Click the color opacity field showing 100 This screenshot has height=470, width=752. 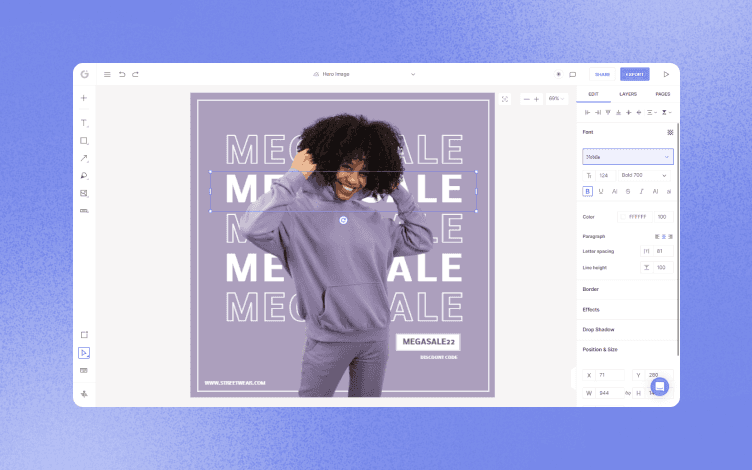tap(664, 217)
